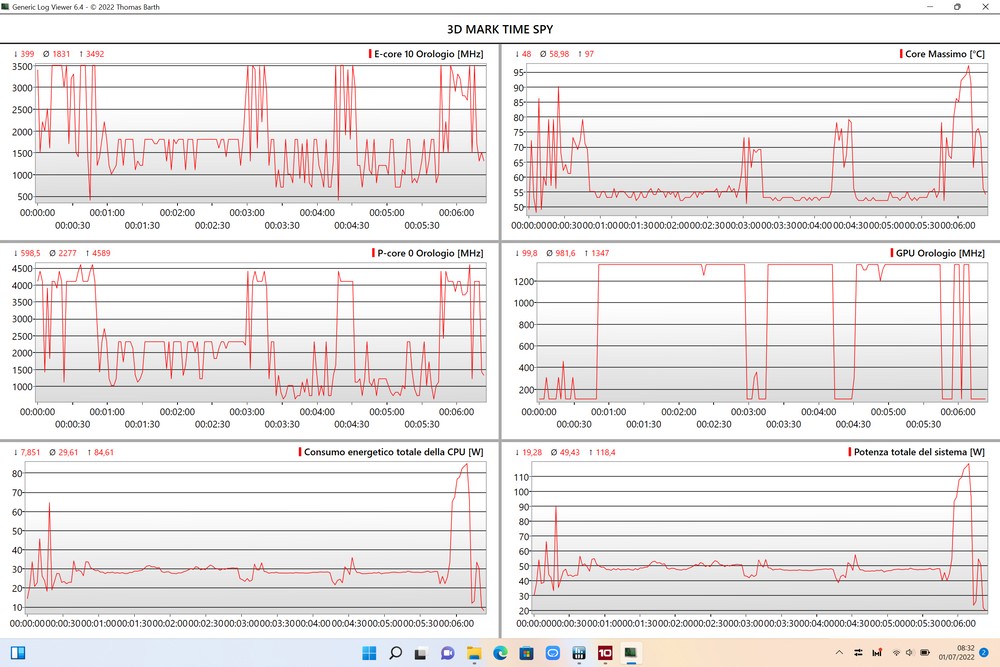Click the double-arrows system tray icon
Viewport: 1000px width, 667px height.
click(x=858, y=652)
